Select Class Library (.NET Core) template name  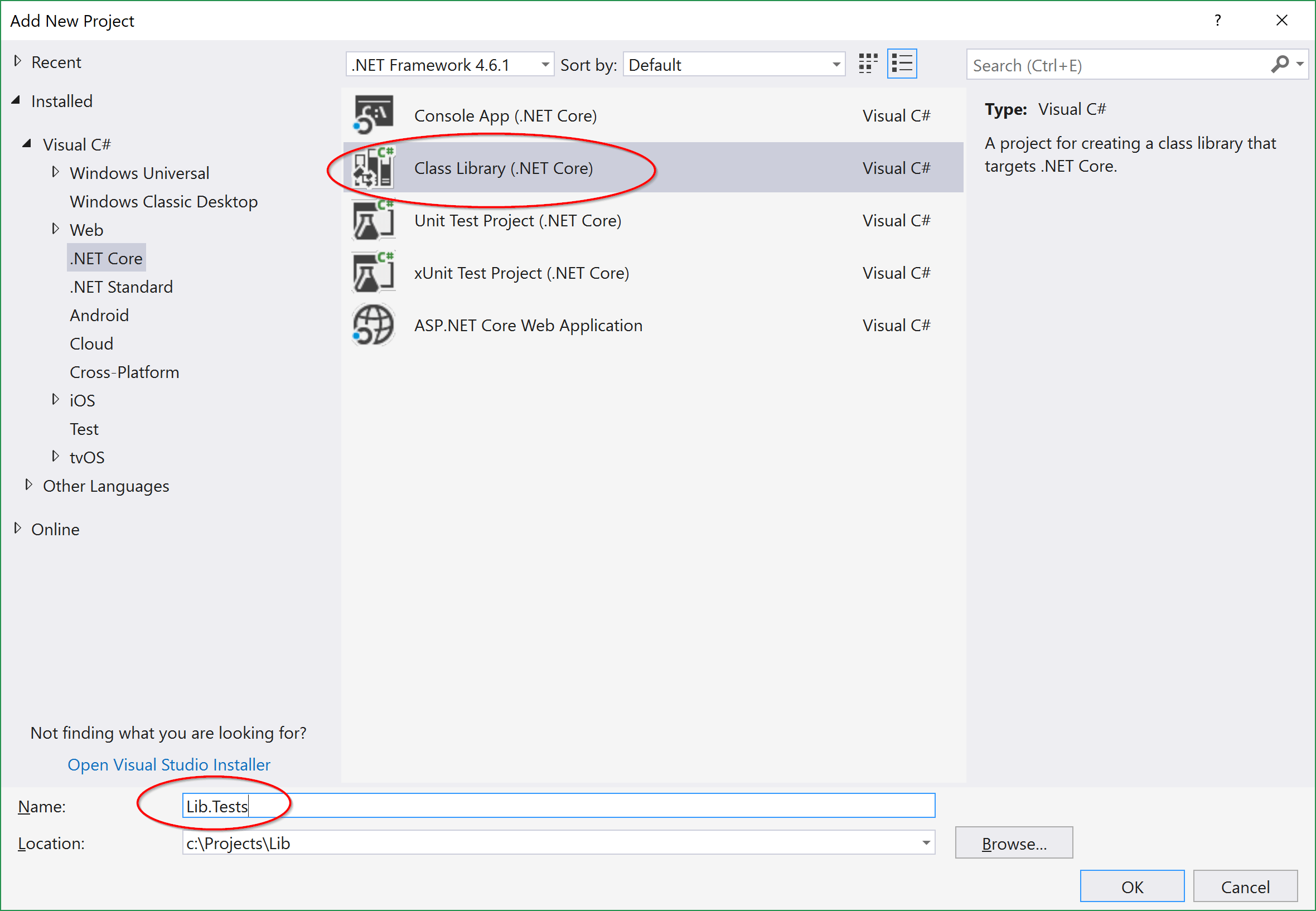coord(504,168)
